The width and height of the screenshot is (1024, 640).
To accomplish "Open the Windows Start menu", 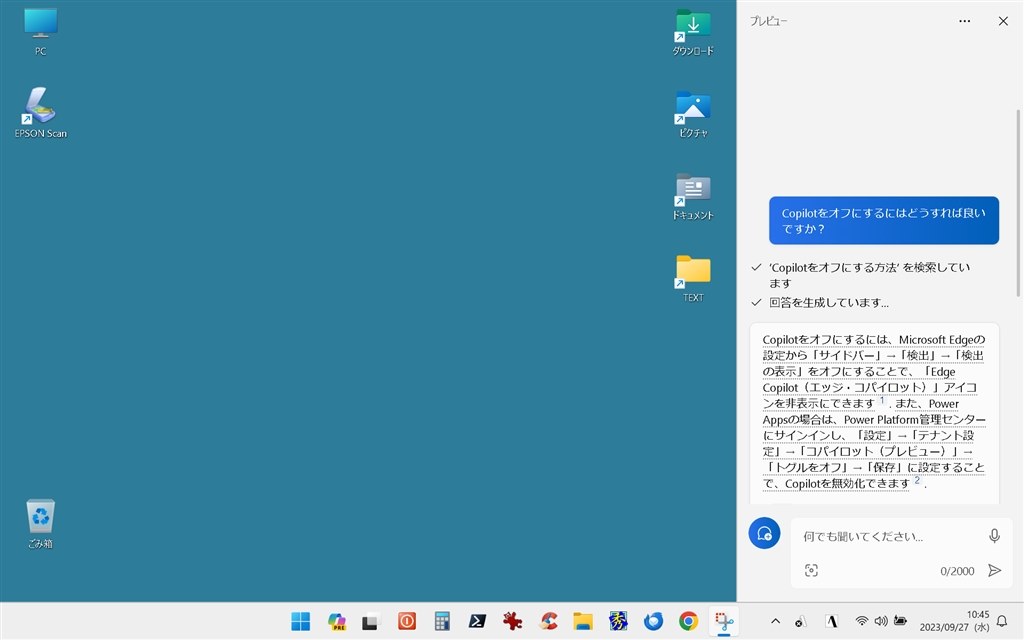I will coord(300,621).
